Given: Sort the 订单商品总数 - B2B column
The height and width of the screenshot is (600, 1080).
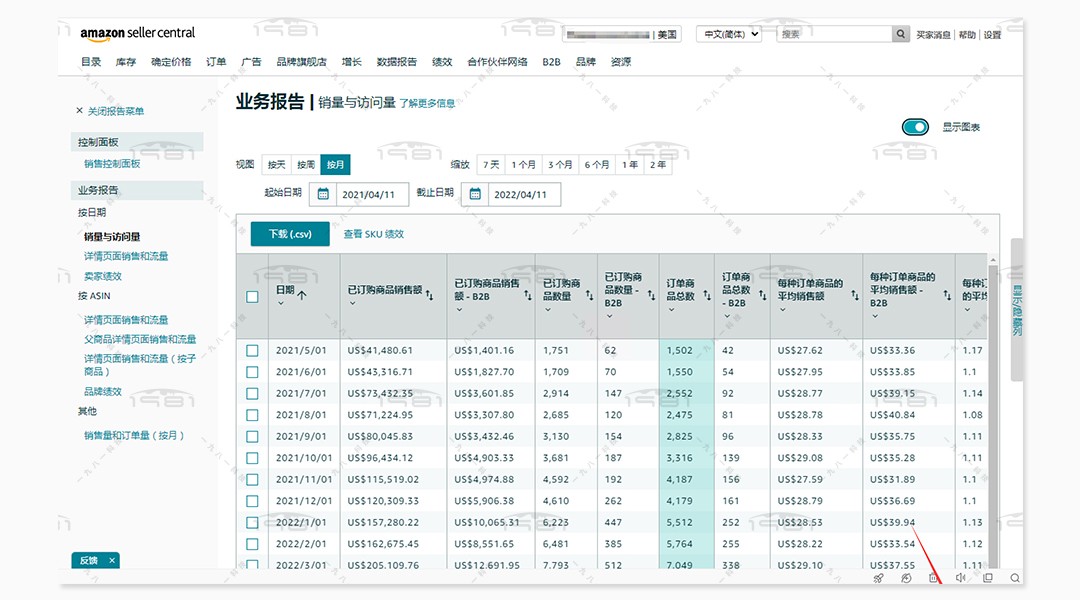Looking at the screenshot, I should click(762, 295).
